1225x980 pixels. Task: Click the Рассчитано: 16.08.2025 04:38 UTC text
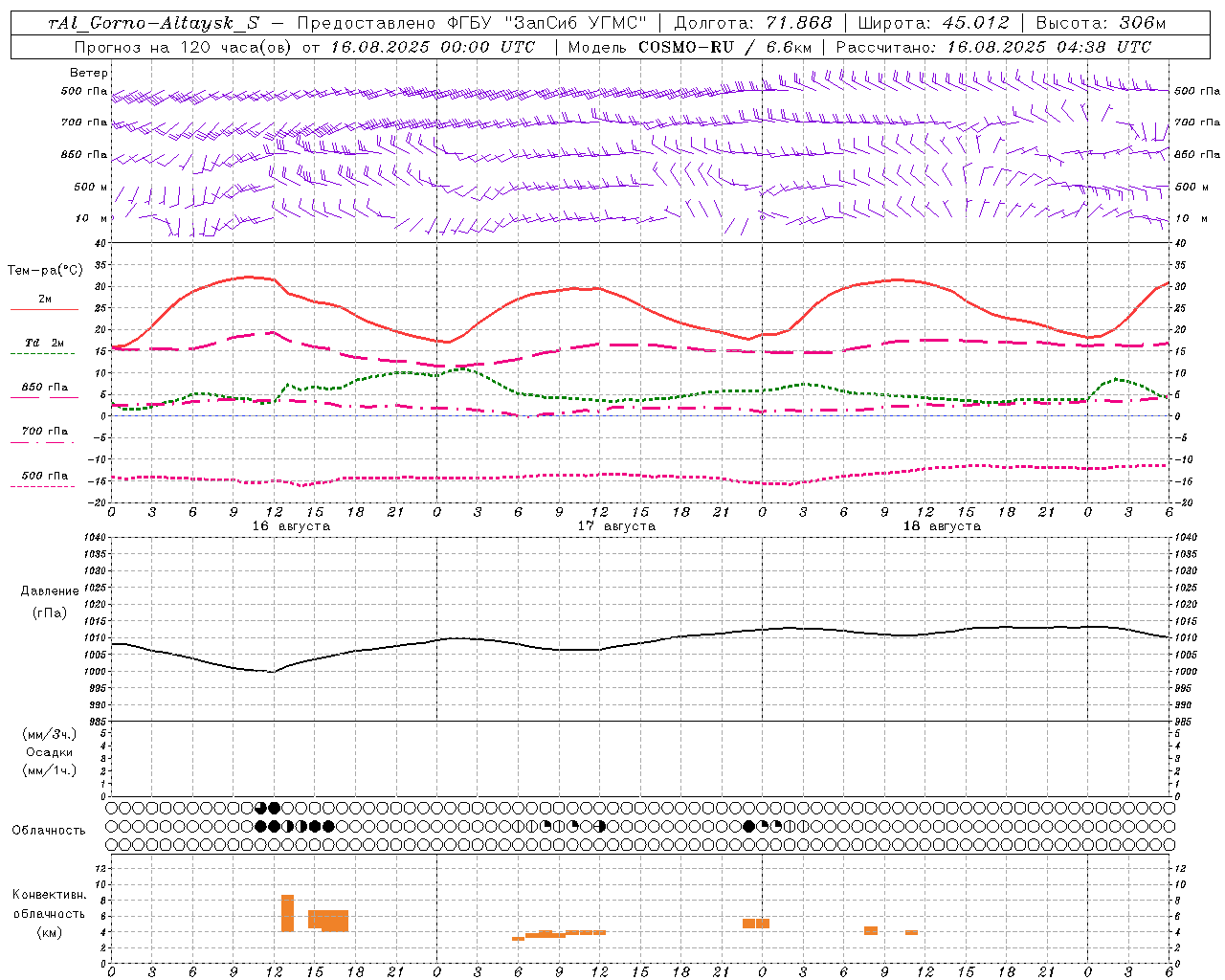click(x=993, y=47)
